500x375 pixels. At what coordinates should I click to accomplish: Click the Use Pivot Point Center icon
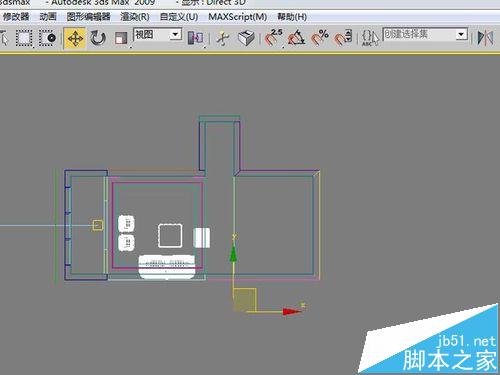pos(195,38)
